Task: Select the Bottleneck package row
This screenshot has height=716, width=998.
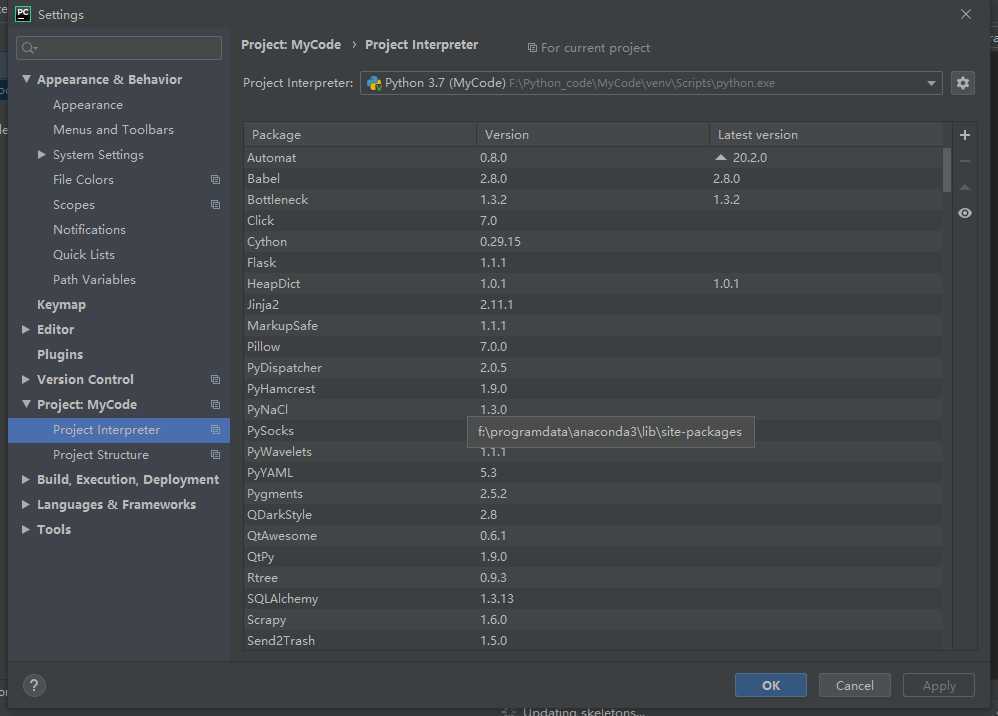Action: click(x=593, y=199)
